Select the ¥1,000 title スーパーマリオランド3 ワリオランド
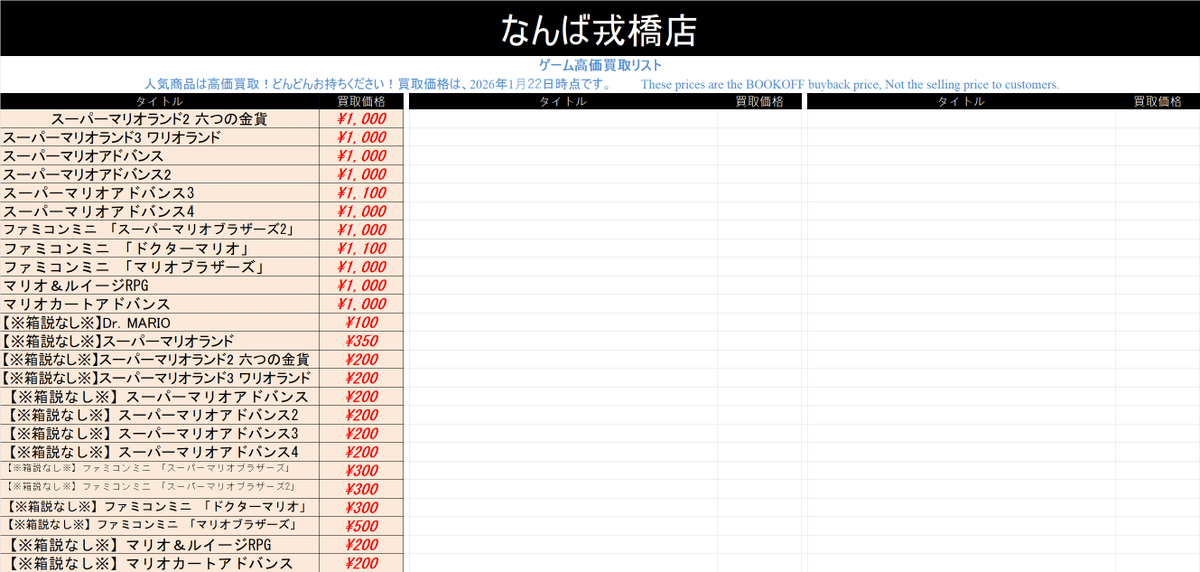The width and height of the screenshot is (1200, 572). 160,137
